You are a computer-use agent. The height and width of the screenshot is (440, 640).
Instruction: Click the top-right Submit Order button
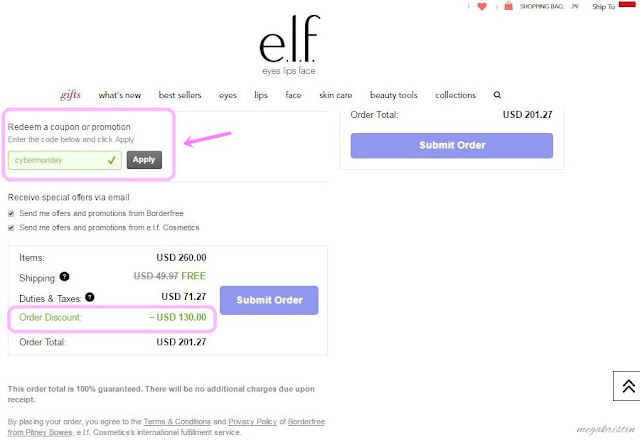[451, 145]
